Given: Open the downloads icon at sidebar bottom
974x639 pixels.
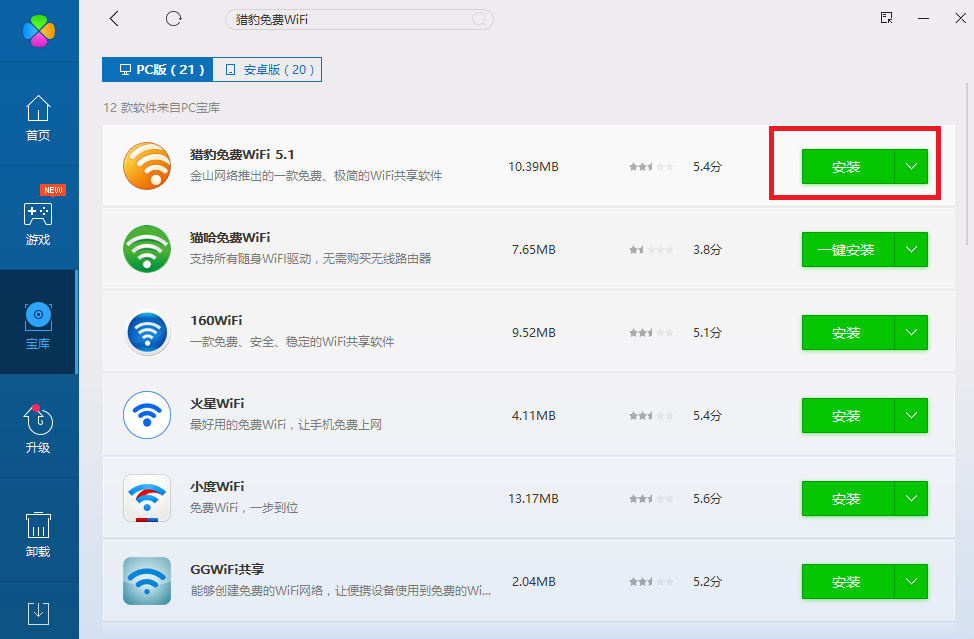Looking at the screenshot, I should point(39,613).
